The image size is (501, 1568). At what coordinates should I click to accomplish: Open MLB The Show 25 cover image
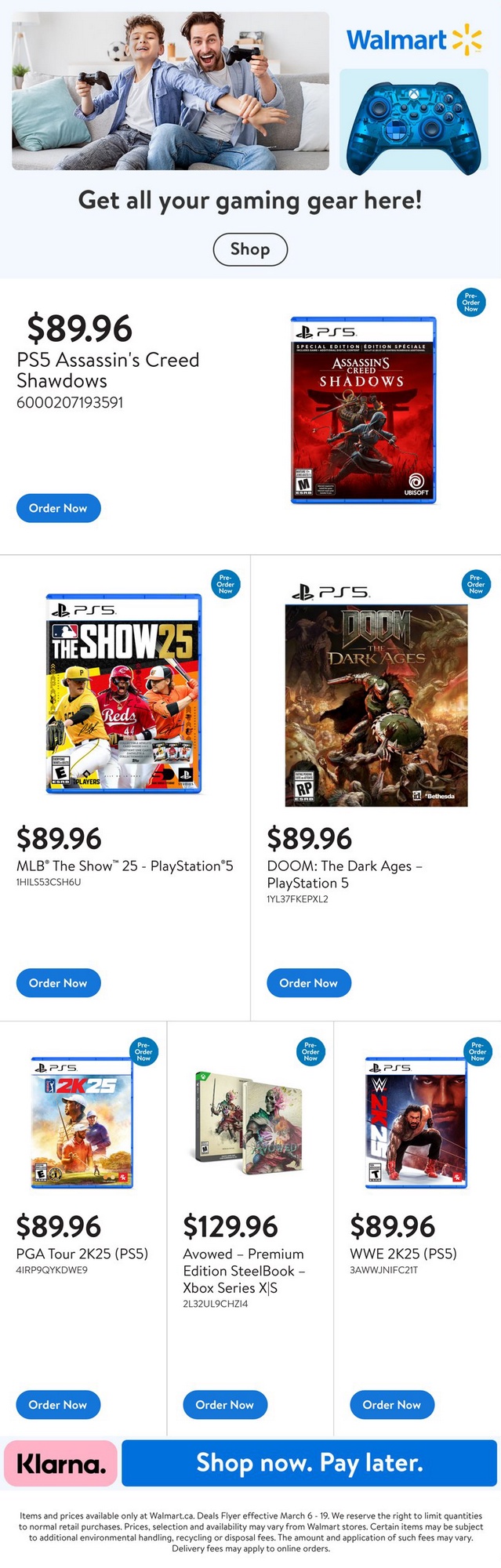[124, 694]
